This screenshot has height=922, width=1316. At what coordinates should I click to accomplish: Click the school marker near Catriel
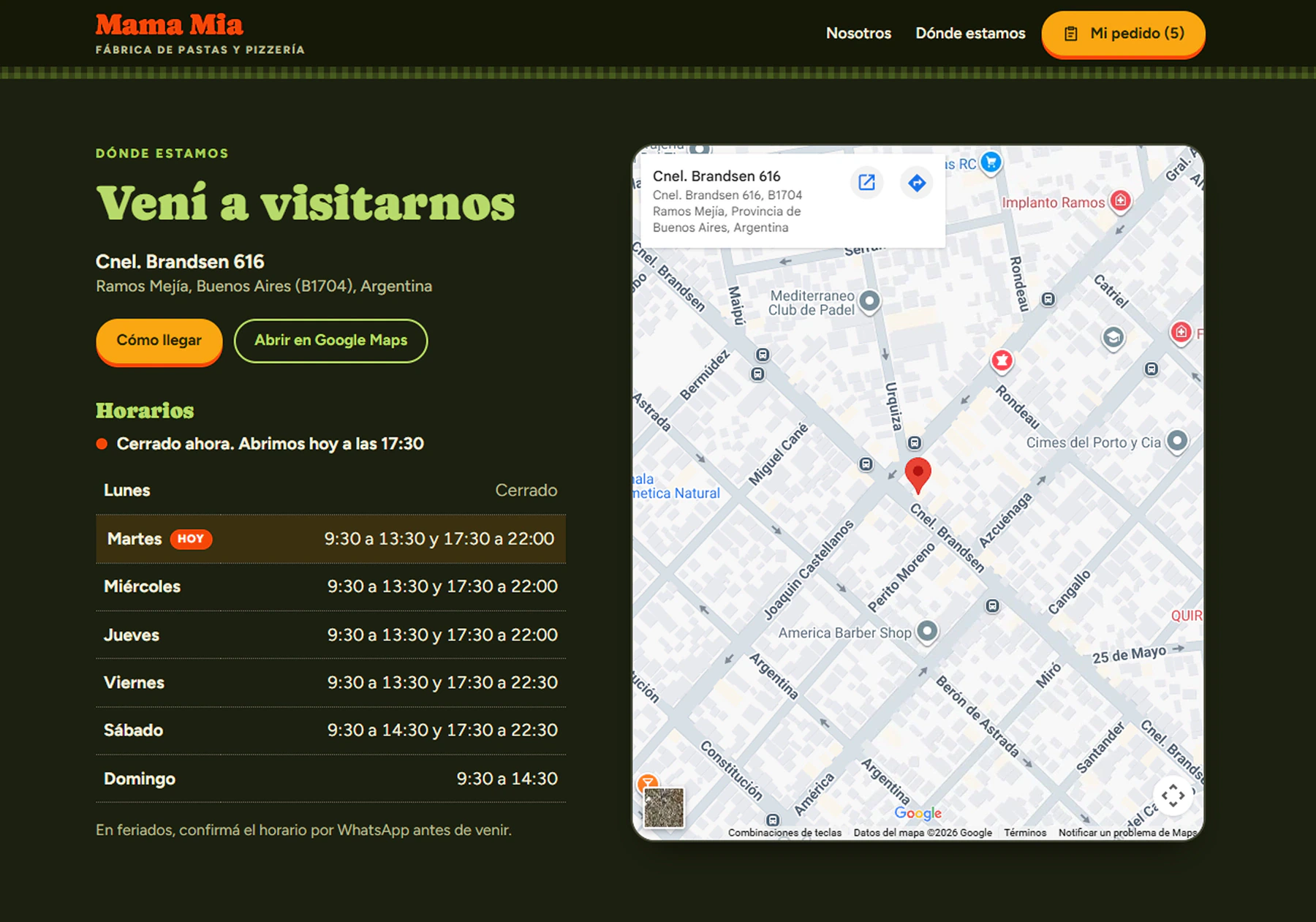(1113, 338)
